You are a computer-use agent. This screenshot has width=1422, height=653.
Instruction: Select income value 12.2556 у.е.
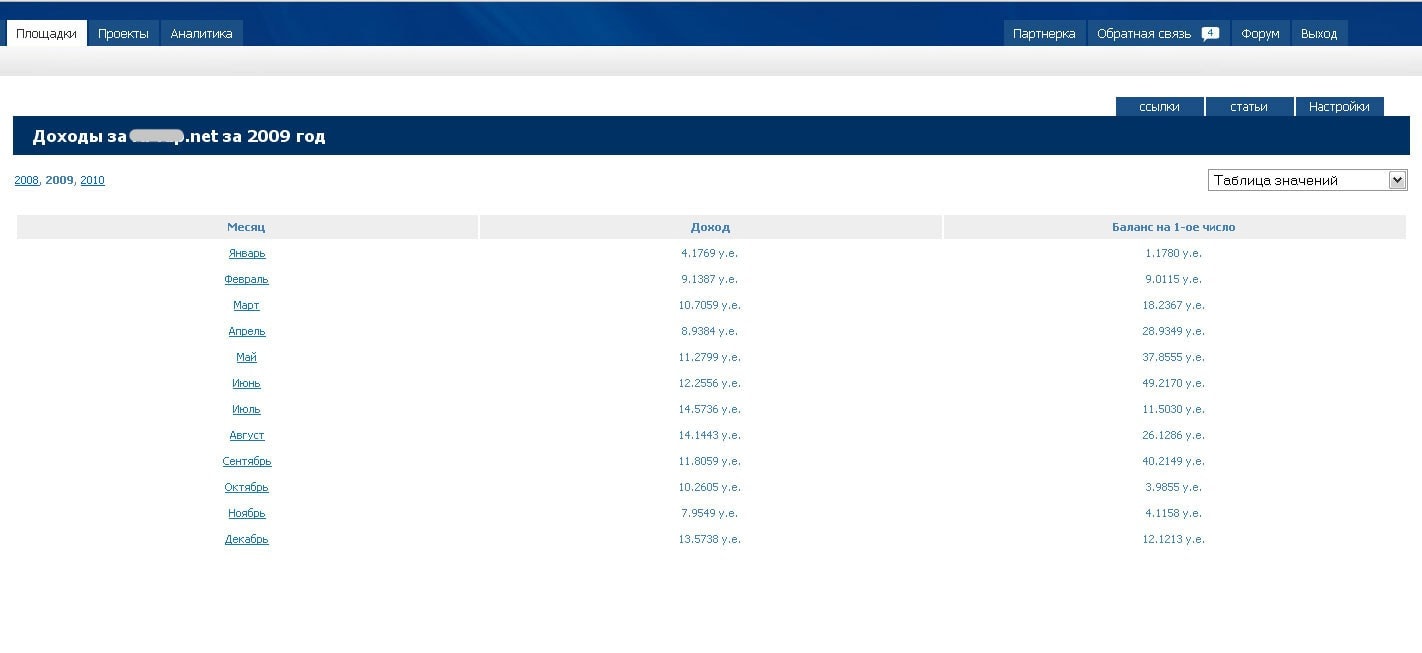[710, 383]
